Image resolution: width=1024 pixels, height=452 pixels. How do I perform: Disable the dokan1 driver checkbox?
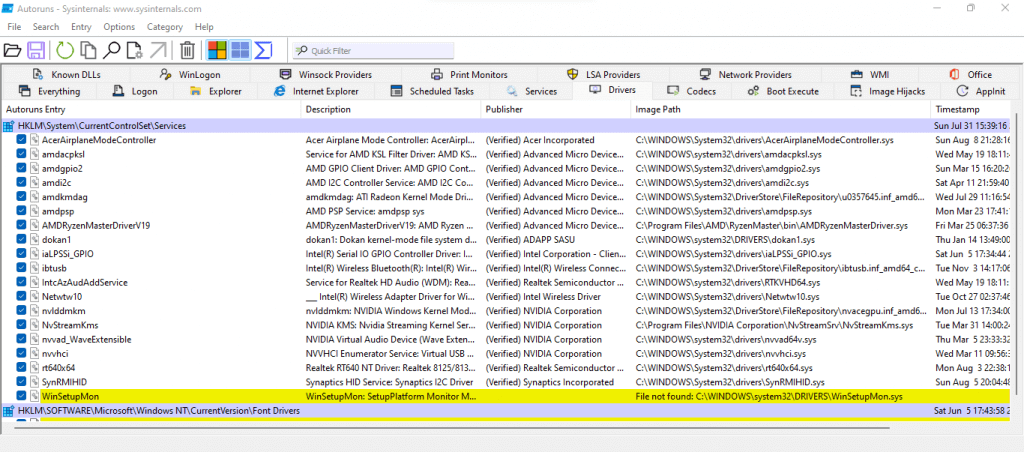point(22,239)
